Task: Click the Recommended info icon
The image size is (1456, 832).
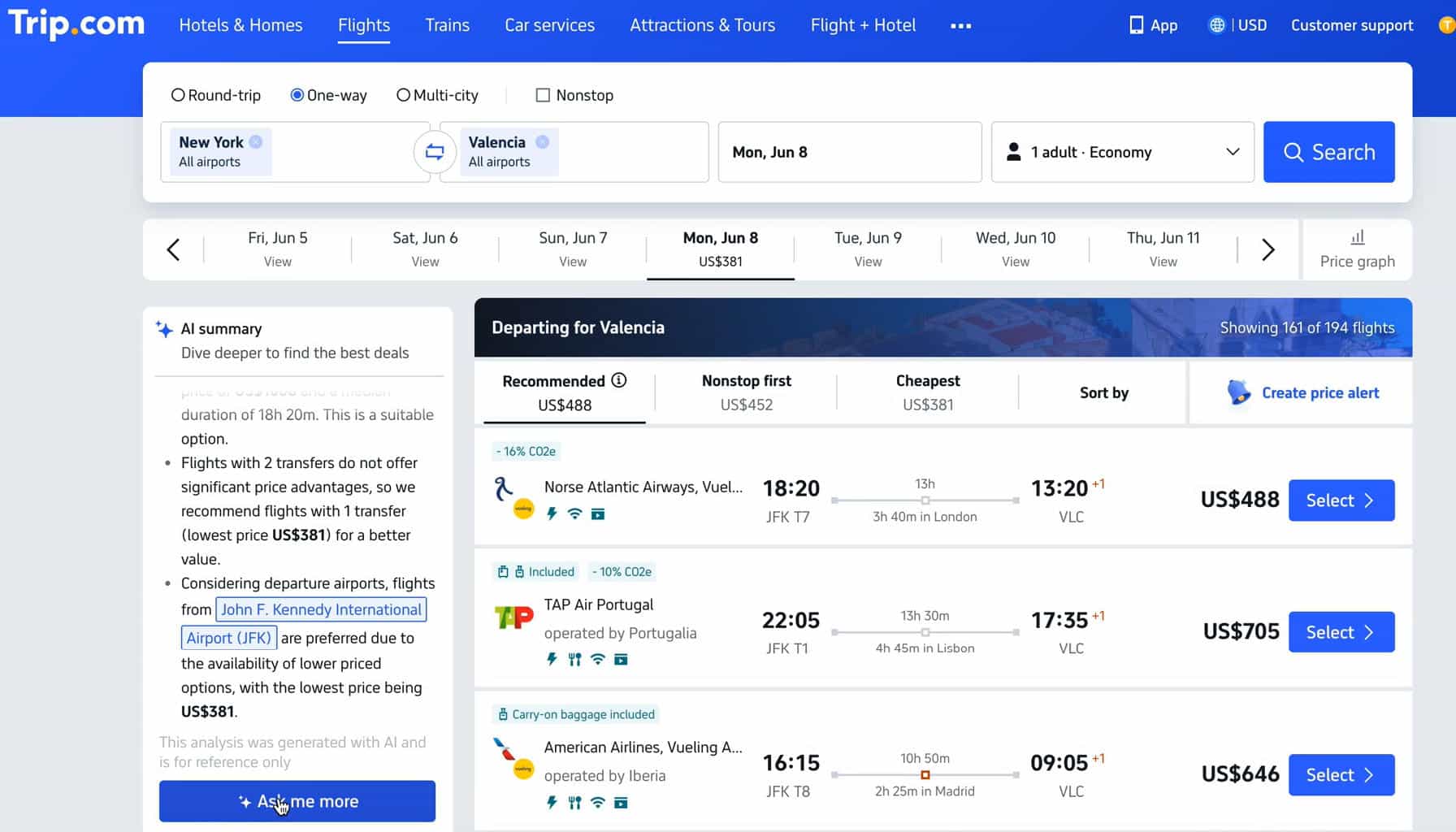Action: pos(619,380)
